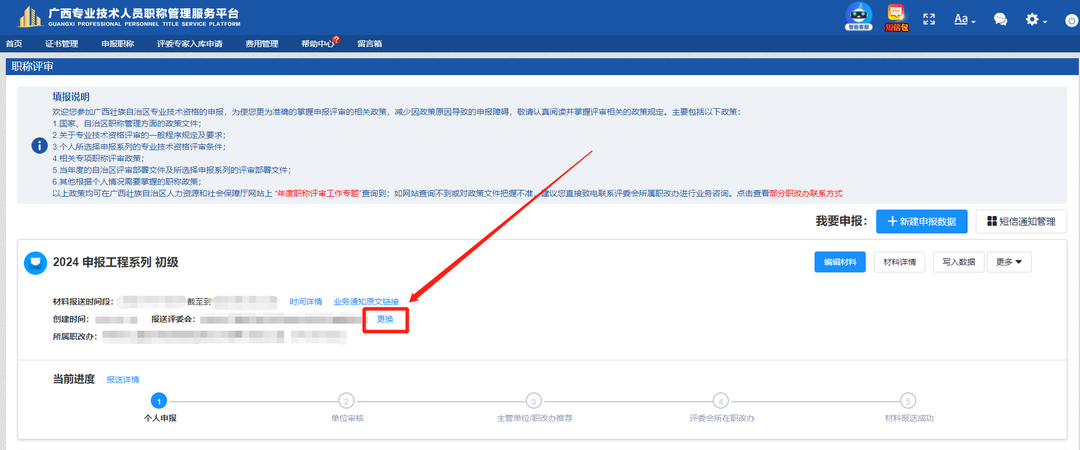Open the Aa font size dropdown
The width and height of the screenshot is (1080, 450).
click(x=965, y=19)
